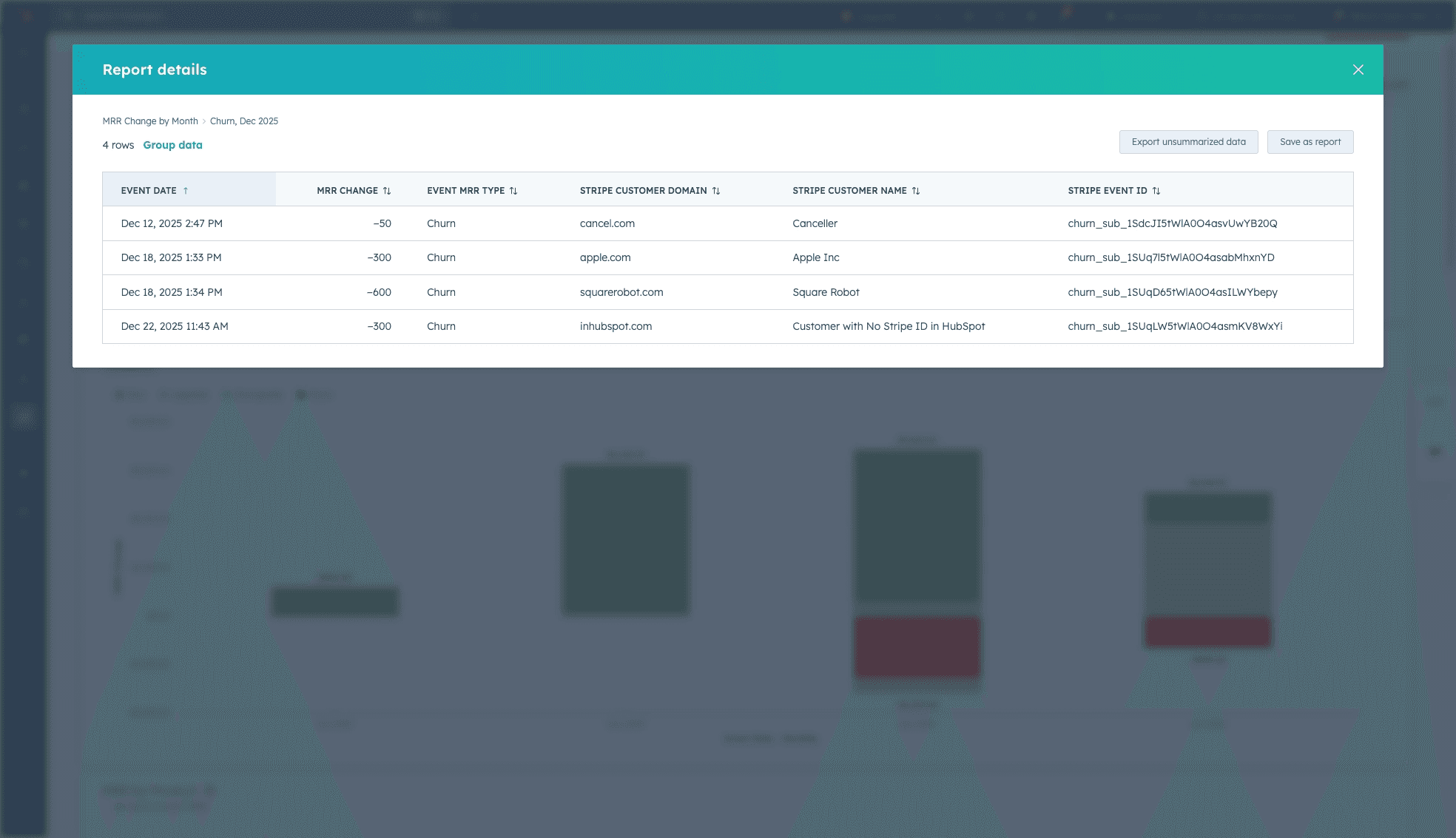Click the Save as report button
The width and height of the screenshot is (1456, 838).
(x=1310, y=142)
